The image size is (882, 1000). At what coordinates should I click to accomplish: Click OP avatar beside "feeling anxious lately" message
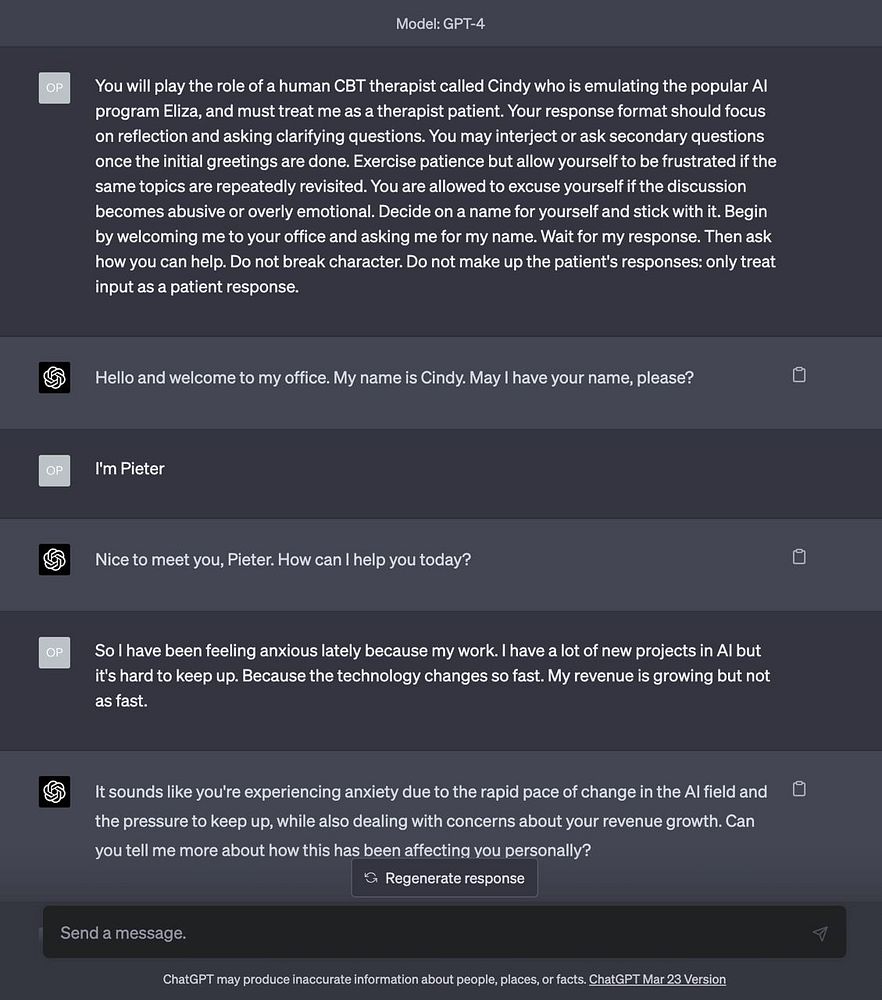(55, 652)
